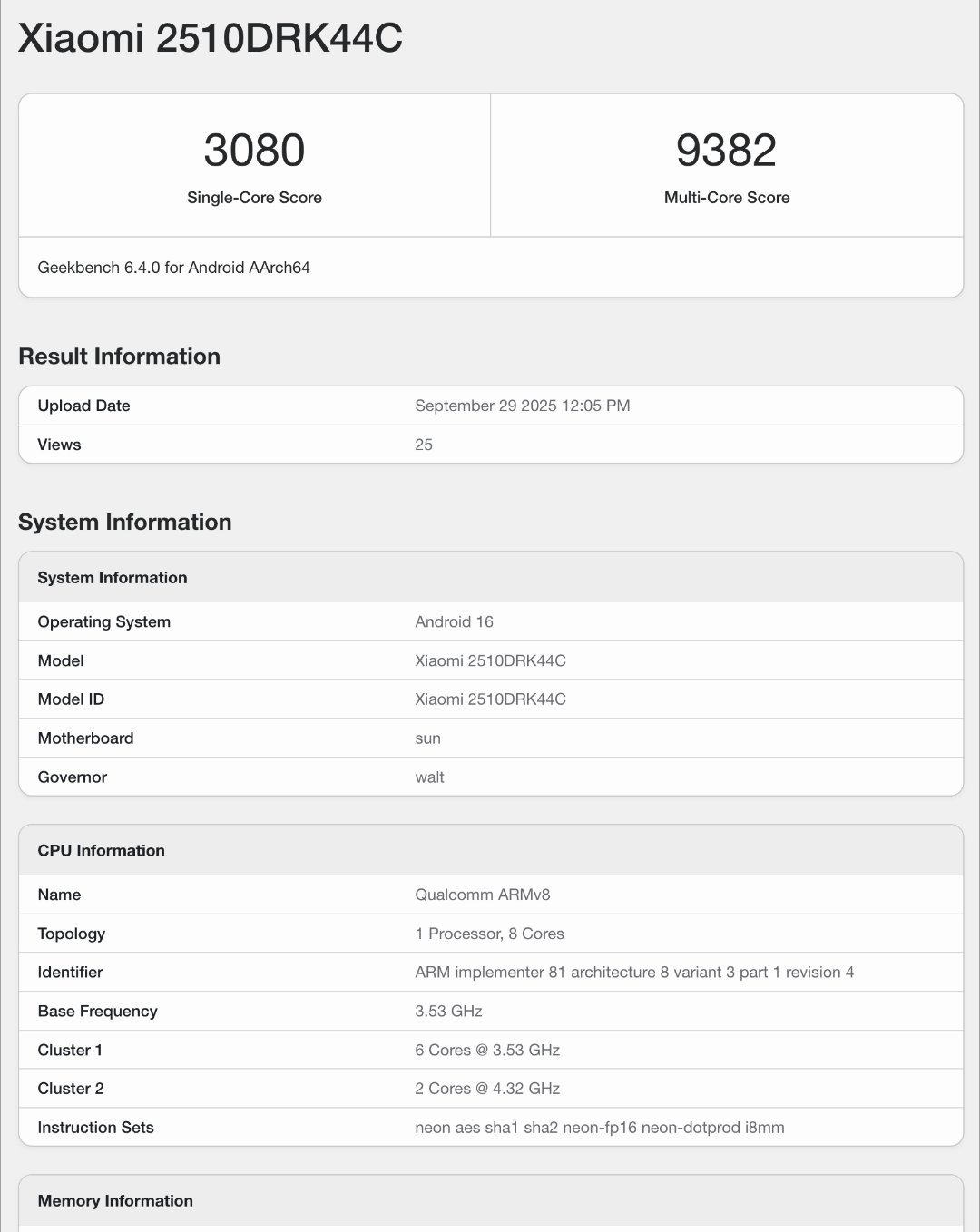Select the 2 Cores @ 4.32 GHz value

487,1089
